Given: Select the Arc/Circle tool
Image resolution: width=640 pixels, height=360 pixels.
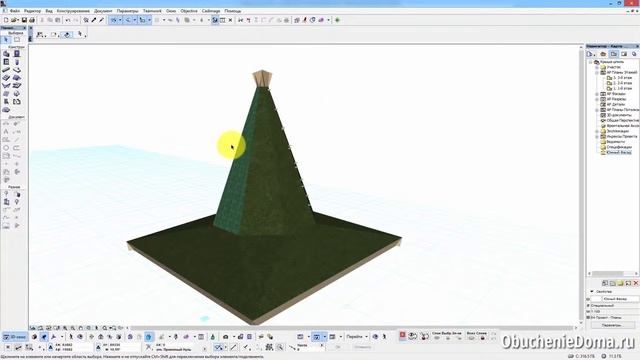Looking at the screenshot, I should pos(6,148).
